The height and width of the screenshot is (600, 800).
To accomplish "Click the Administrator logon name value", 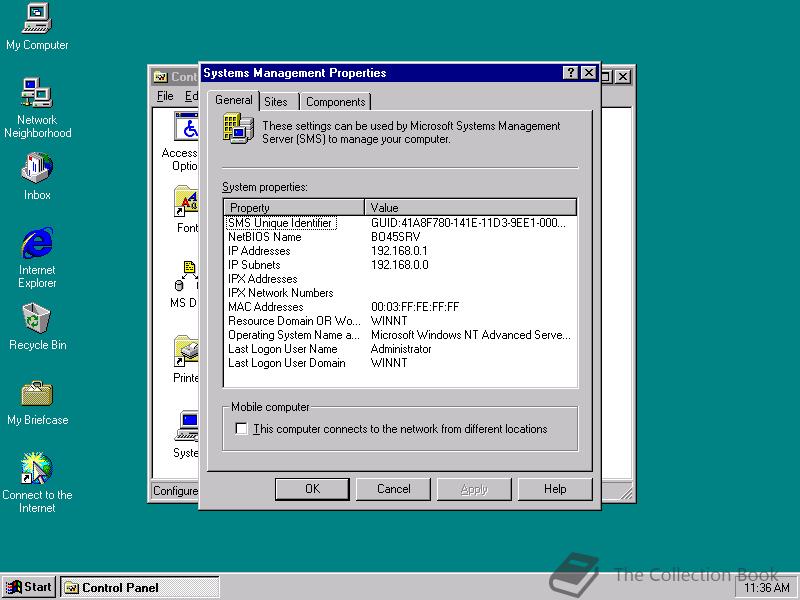I will (401, 349).
